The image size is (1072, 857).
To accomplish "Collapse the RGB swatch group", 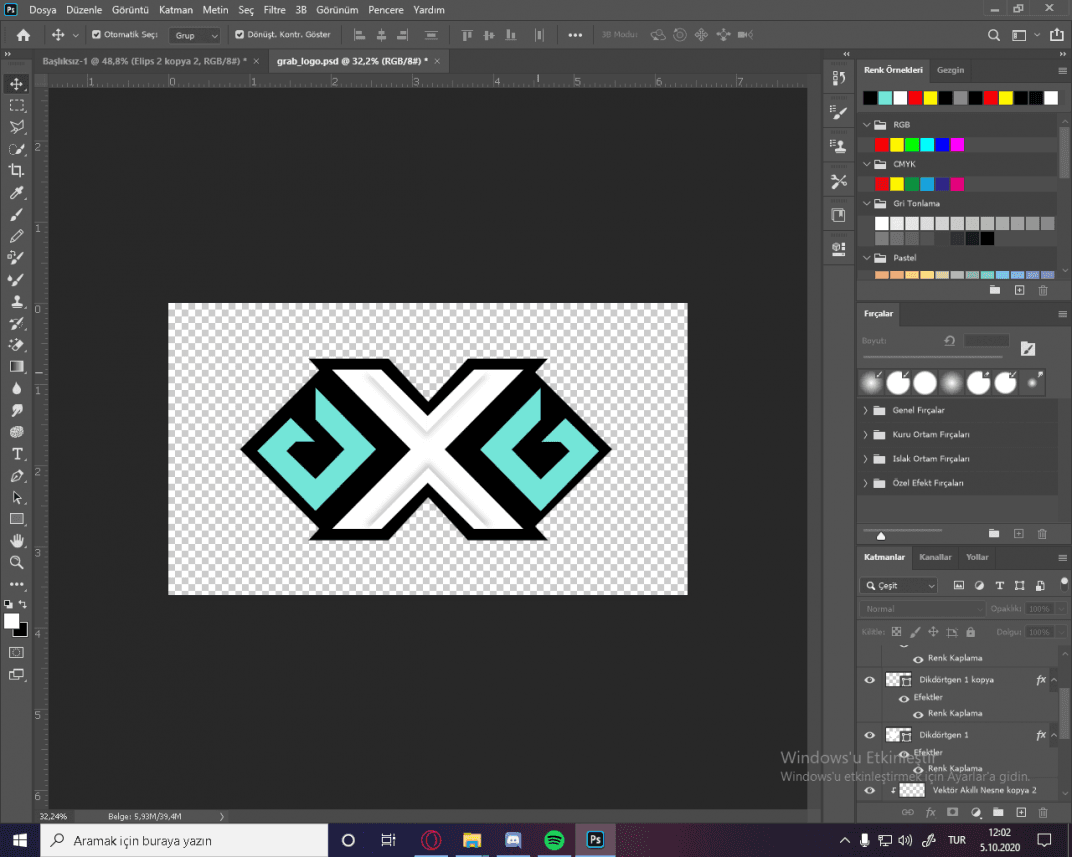I will [x=867, y=124].
